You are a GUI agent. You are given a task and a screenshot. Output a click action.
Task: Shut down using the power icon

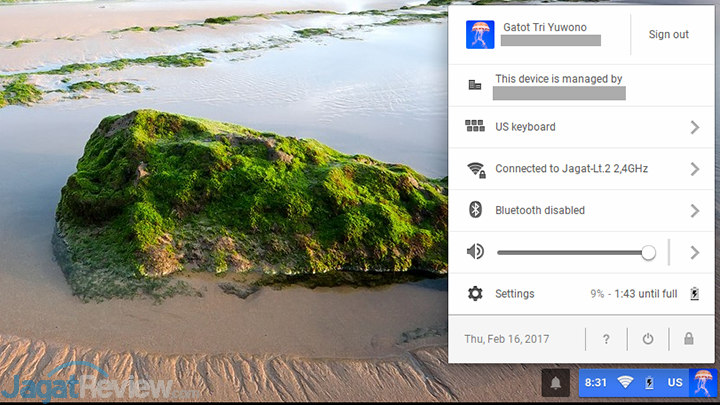click(648, 339)
